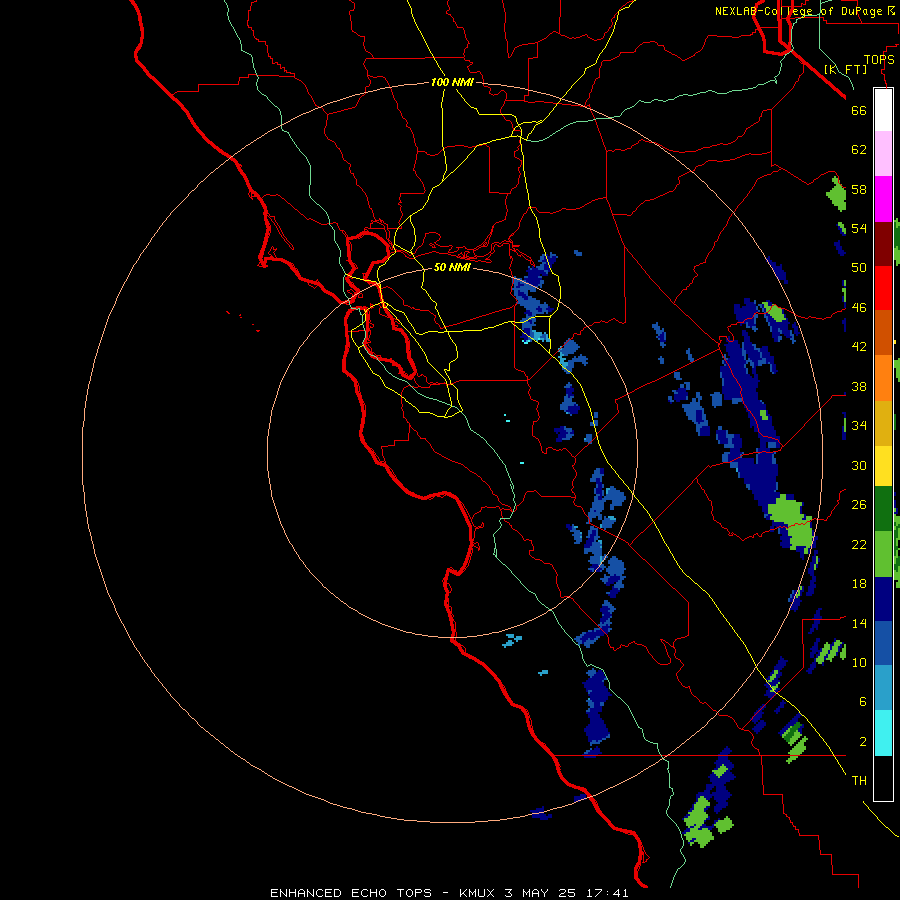Click the legend value 50
The height and width of the screenshot is (900, 900).
[859, 267]
